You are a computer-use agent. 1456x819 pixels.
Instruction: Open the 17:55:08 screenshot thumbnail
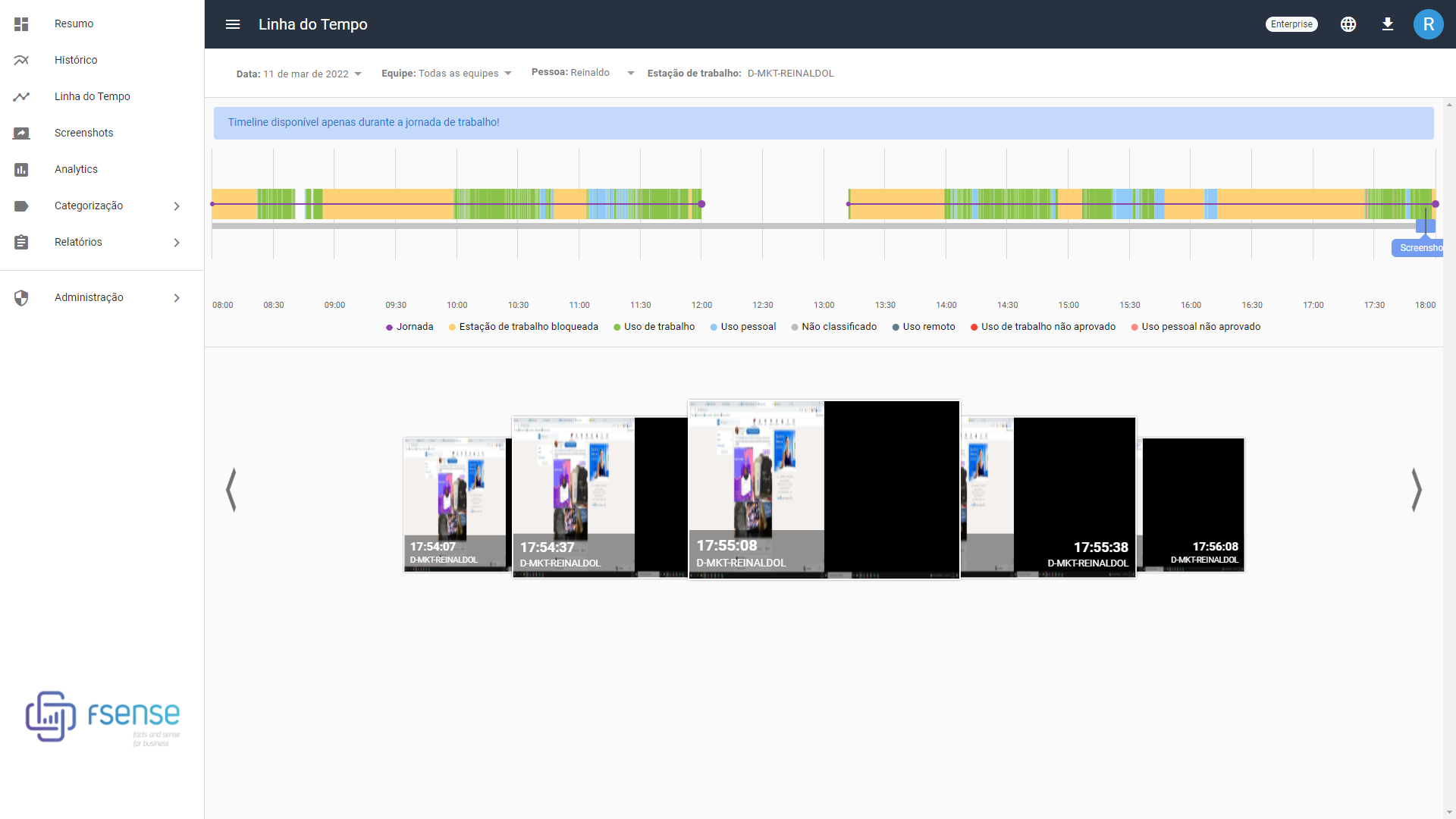pyautogui.click(x=823, y=489)
